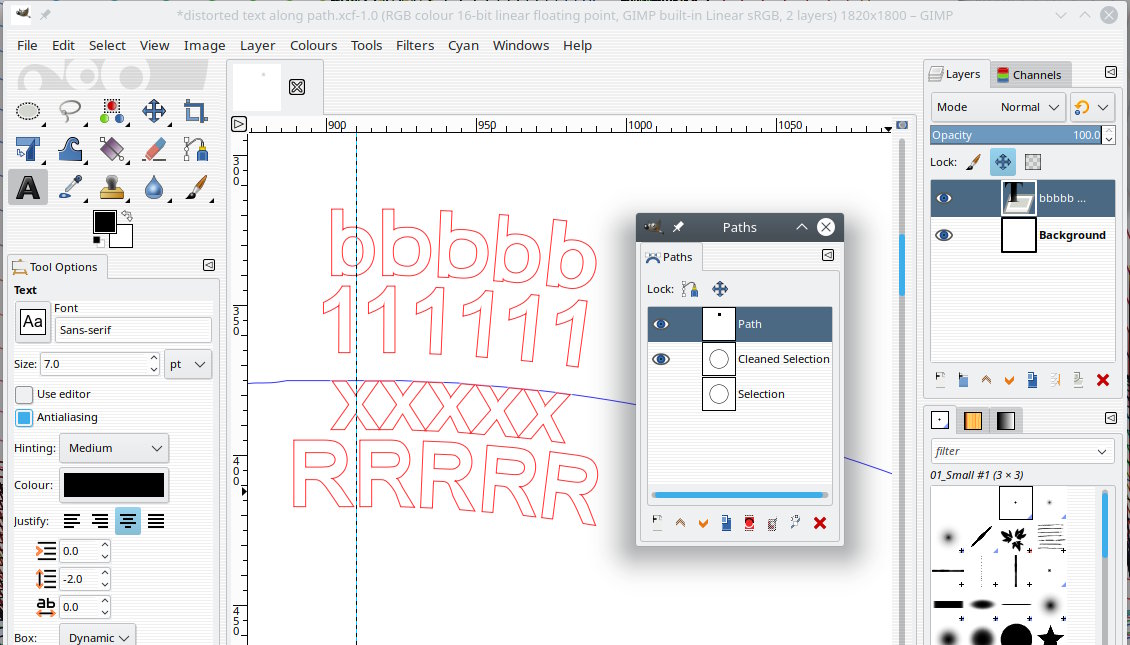
Task: Enable the Use editor checkbox
Action: click(x=24, y=394)
